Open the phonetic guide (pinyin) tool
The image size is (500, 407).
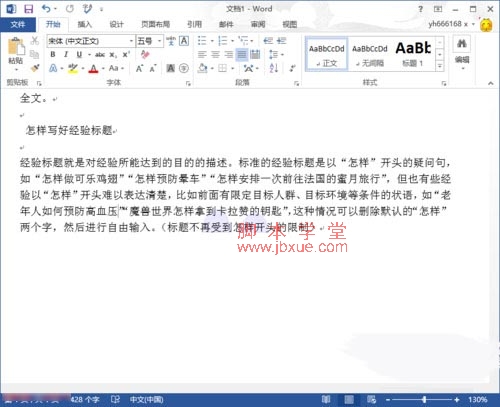click(x=171, y=41)
